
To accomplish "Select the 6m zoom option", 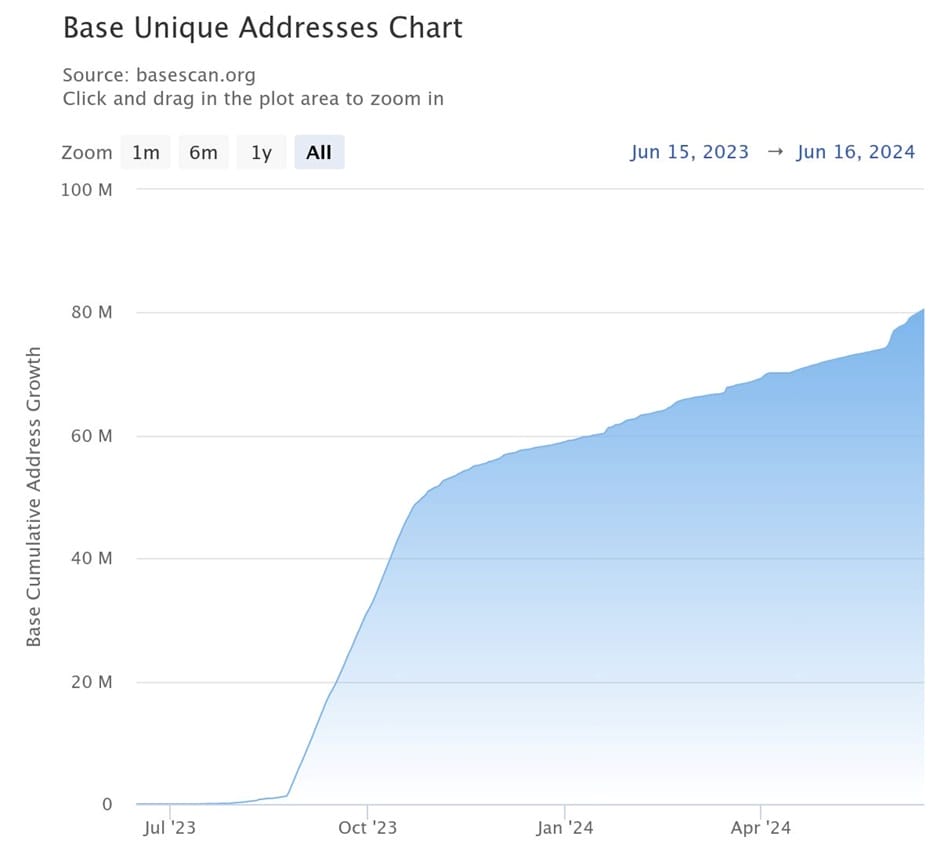I will (203, 152).
